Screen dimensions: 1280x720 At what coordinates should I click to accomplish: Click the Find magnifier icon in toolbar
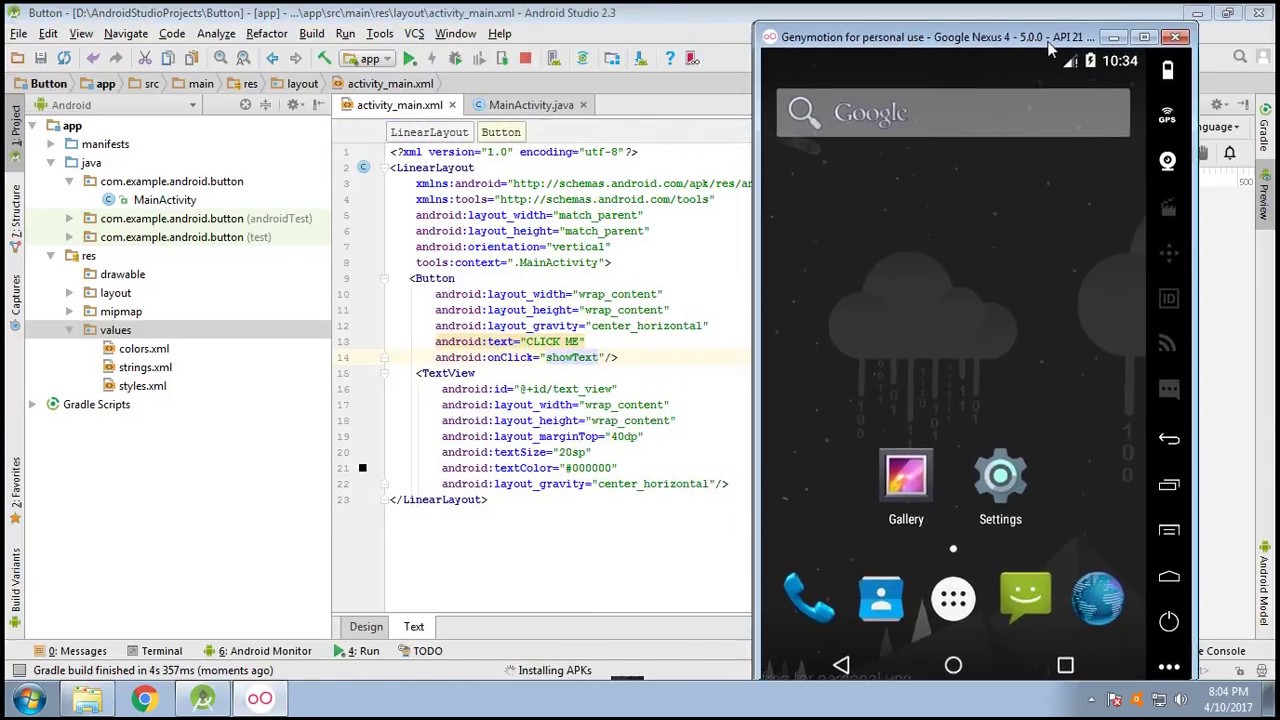pyautogui.click(x=220, y=59)
